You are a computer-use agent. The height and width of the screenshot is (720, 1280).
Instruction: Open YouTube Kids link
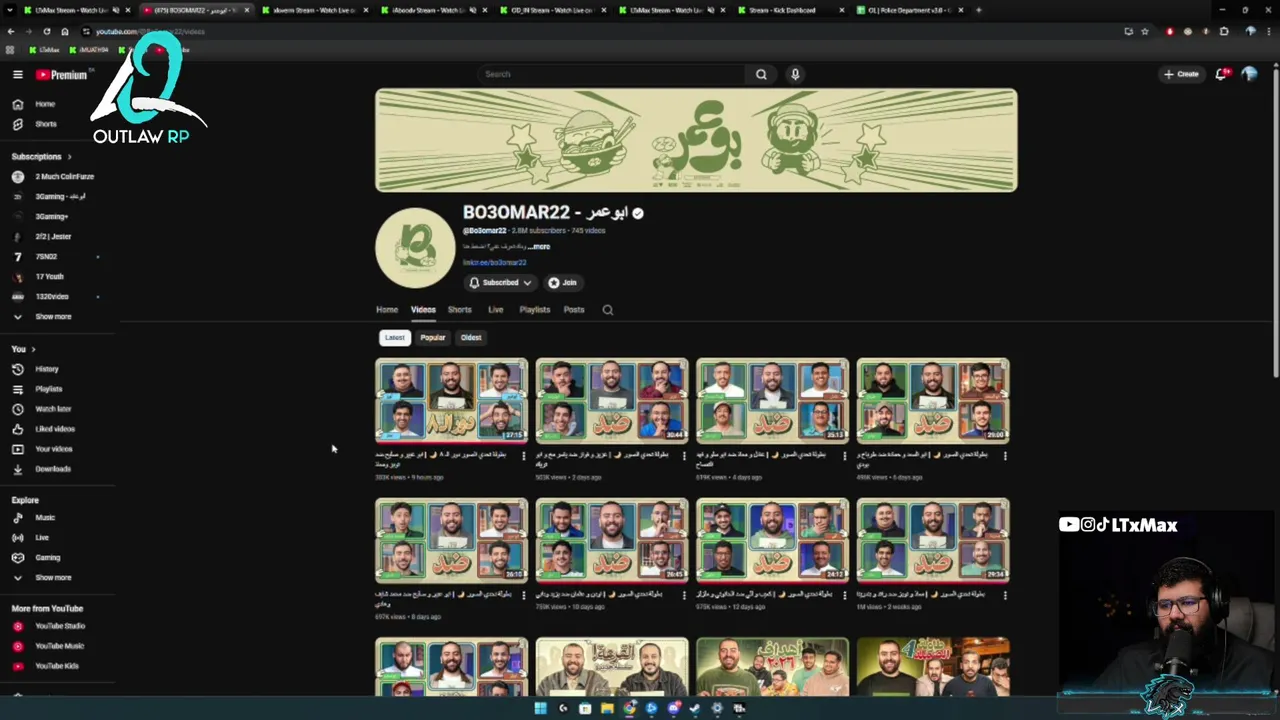[x=56, y=666]
